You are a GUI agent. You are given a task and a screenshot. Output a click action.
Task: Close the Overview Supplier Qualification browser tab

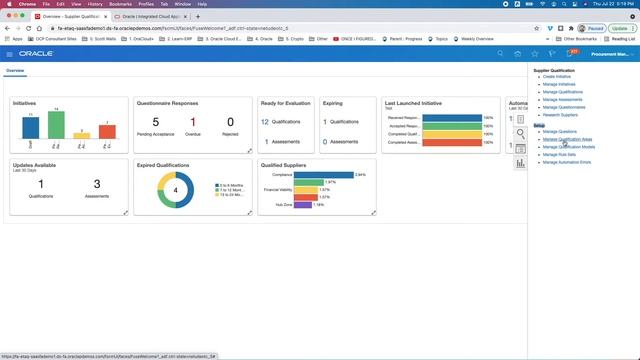105,17
